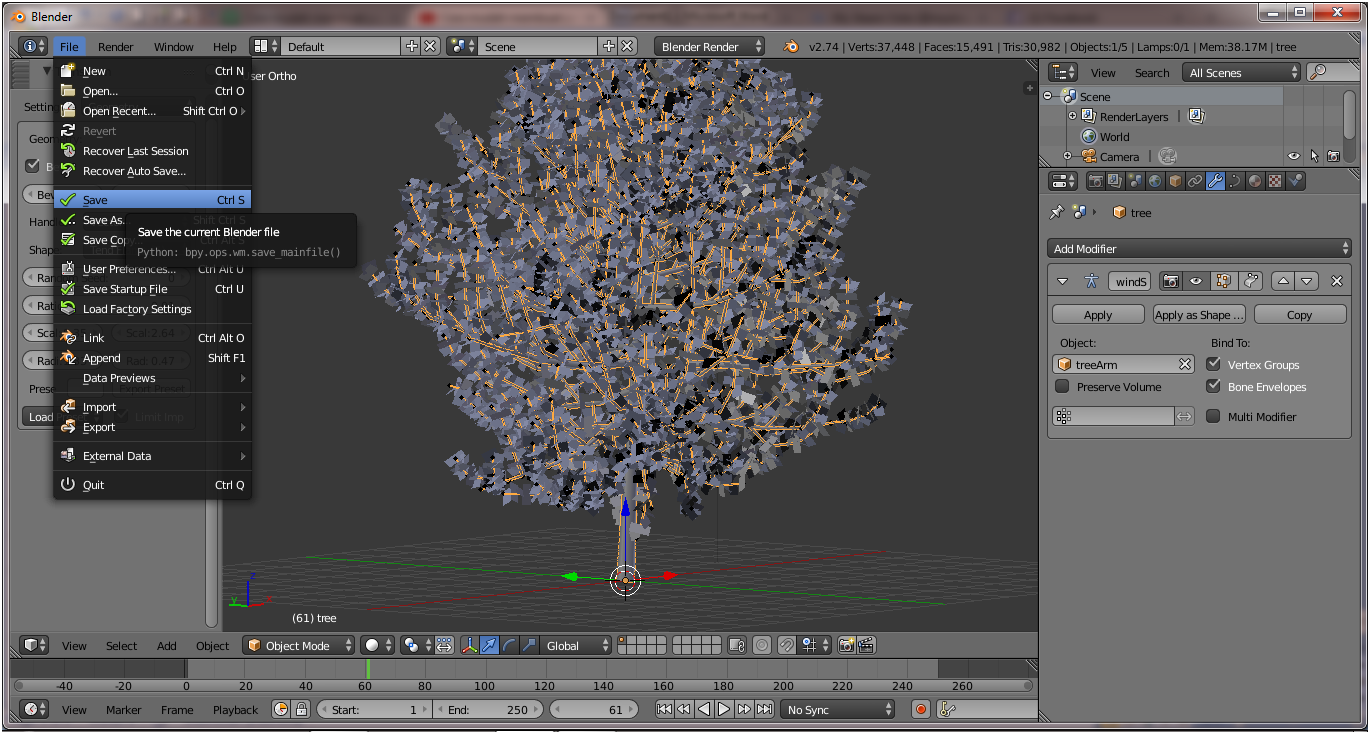This screenshot has height=732, width=1370.
Task: Open the Global orientation dropdown
Action: click(x=575, y=646)
